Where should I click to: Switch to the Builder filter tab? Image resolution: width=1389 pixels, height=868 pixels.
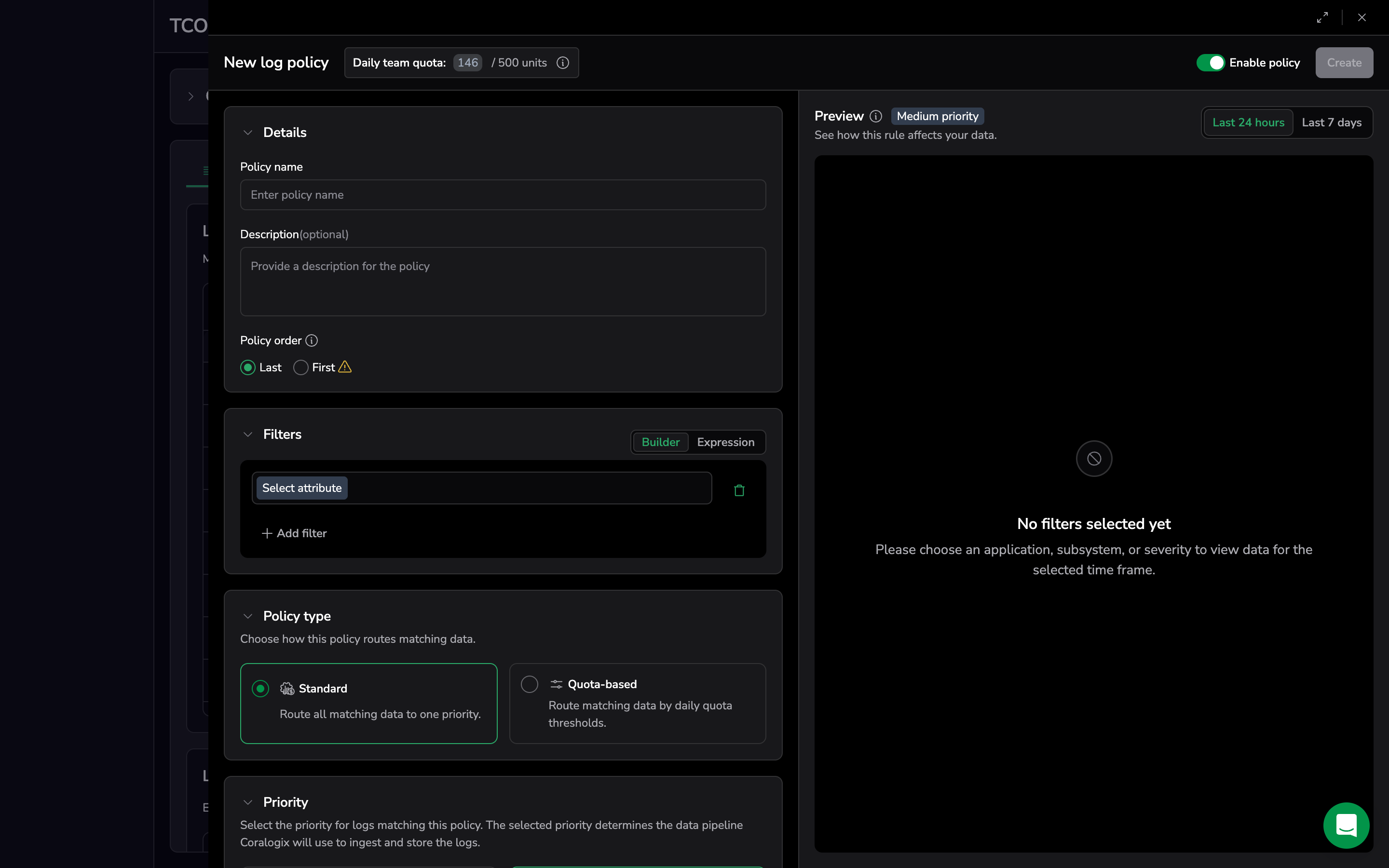(660, 442)
